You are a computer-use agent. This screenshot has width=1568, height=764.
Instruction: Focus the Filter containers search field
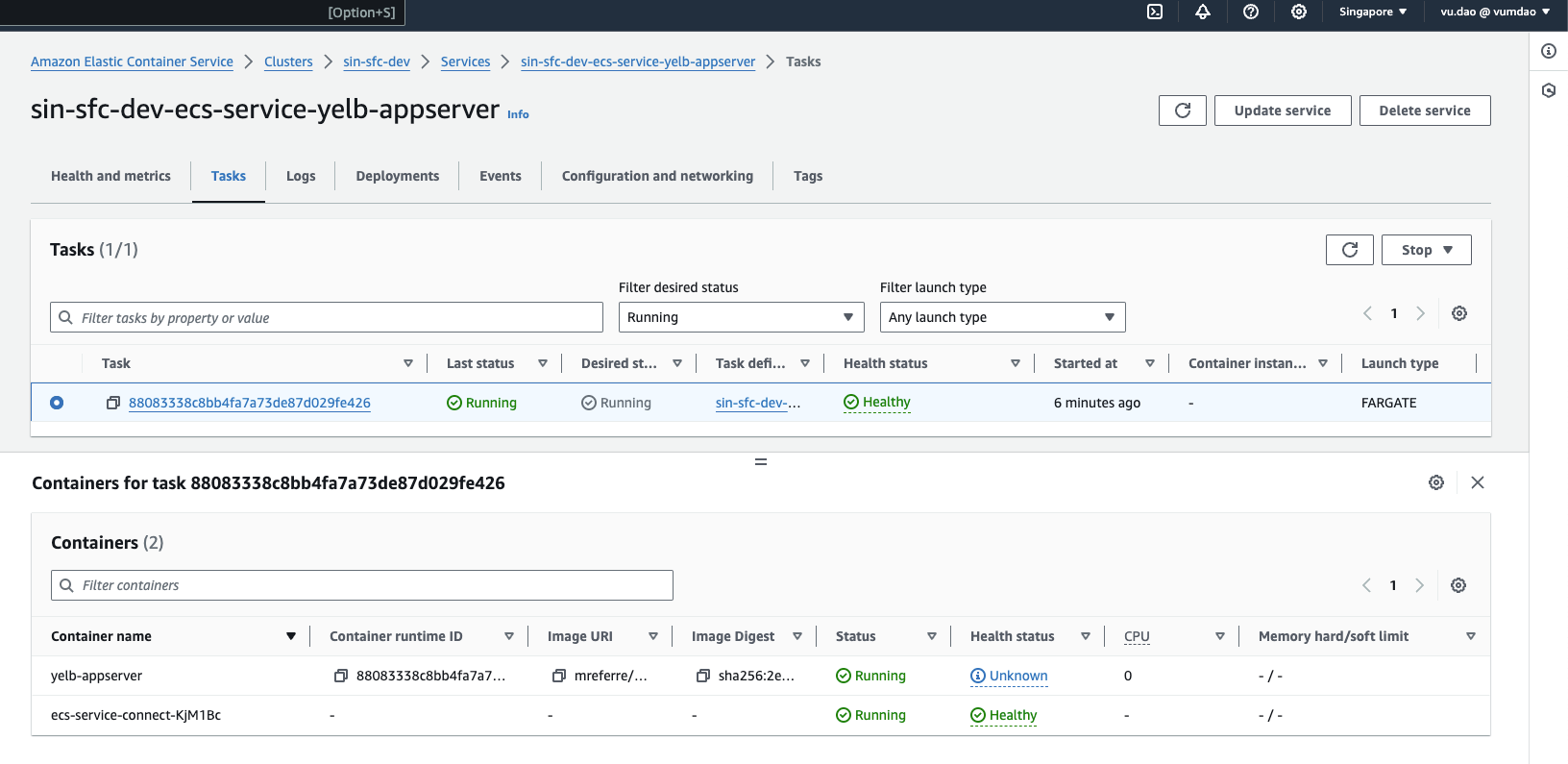pyautogui.click(x=362, y=585)
